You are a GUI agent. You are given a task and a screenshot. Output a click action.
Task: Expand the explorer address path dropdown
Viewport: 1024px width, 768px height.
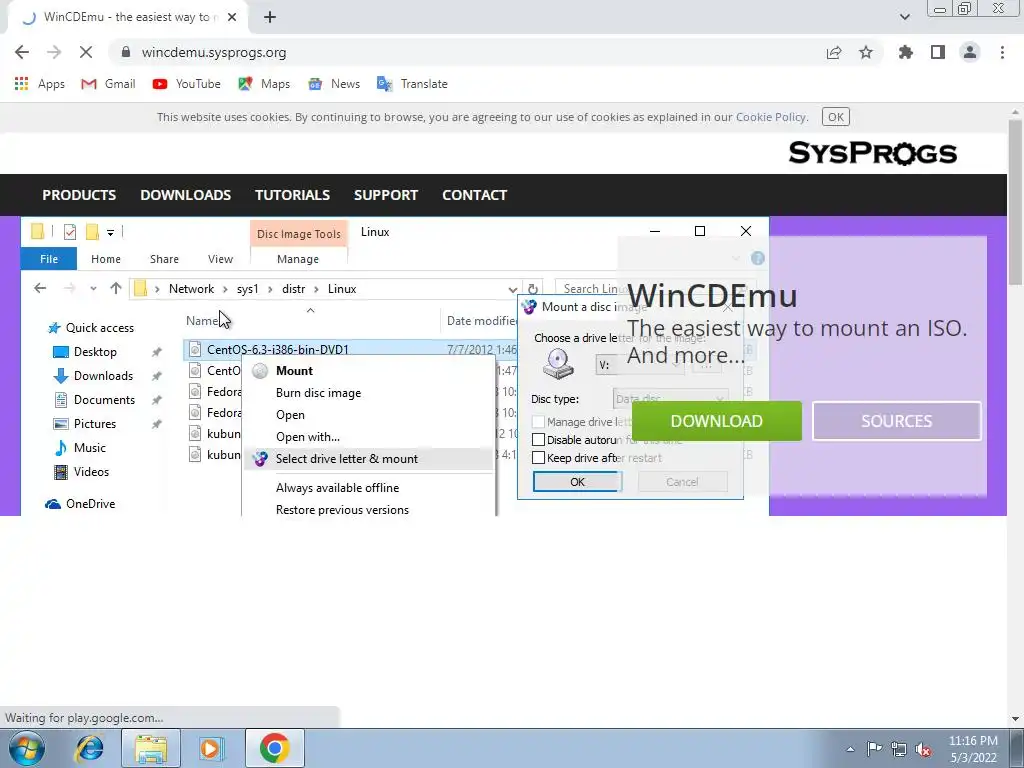pyautogui.click(x=513, y=289)
